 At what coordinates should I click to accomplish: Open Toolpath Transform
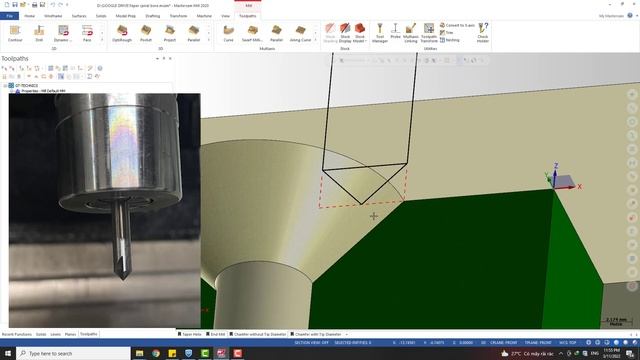click(x=429, y=33)
